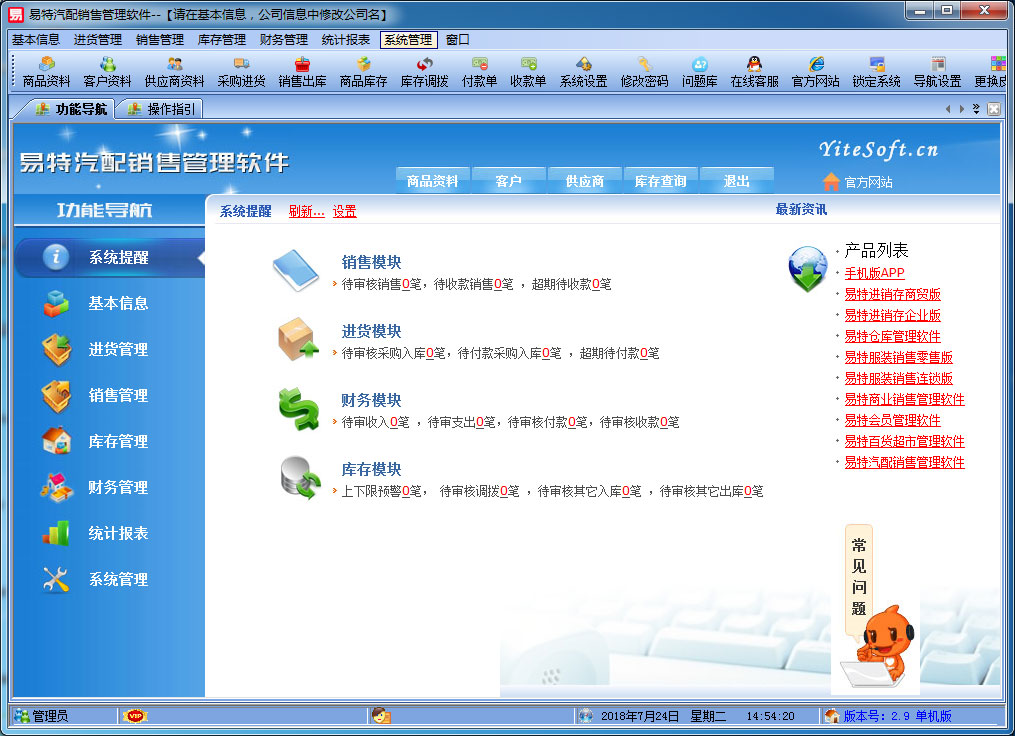The image size is (1015, 736).
Task: Click the 刷新 link
Action: tap(306, 211)
